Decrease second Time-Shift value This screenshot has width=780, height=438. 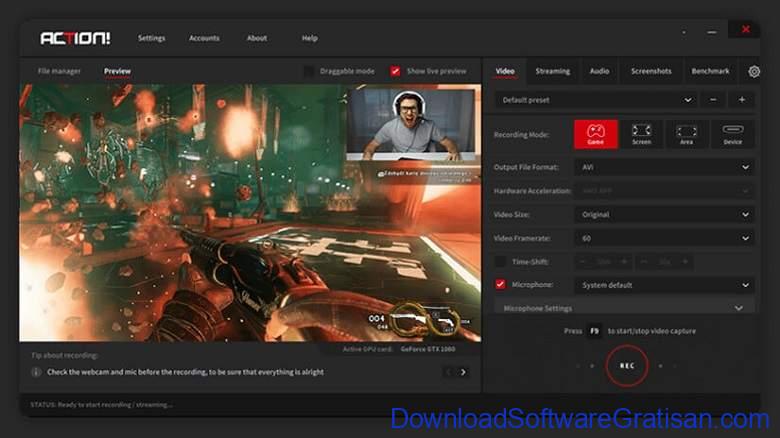(x=644, y=261)
